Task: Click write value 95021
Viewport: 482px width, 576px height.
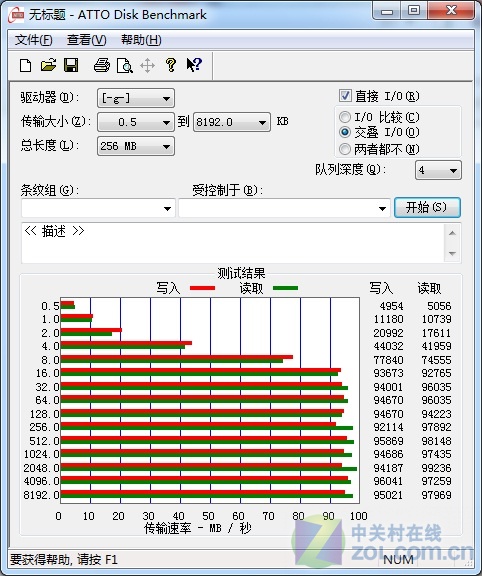Action: (x=388, y=495)
